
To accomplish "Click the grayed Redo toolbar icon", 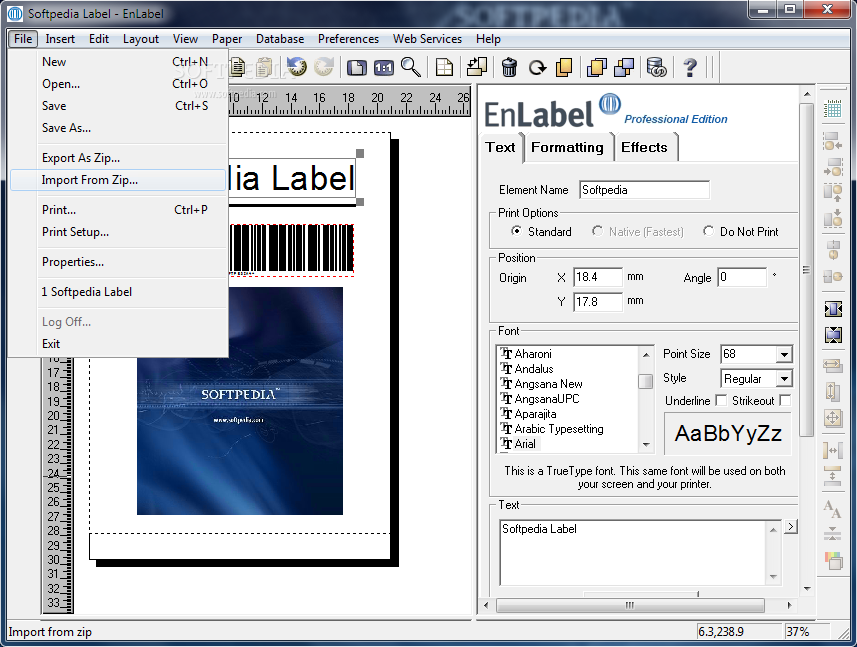I will pos(324,67).
